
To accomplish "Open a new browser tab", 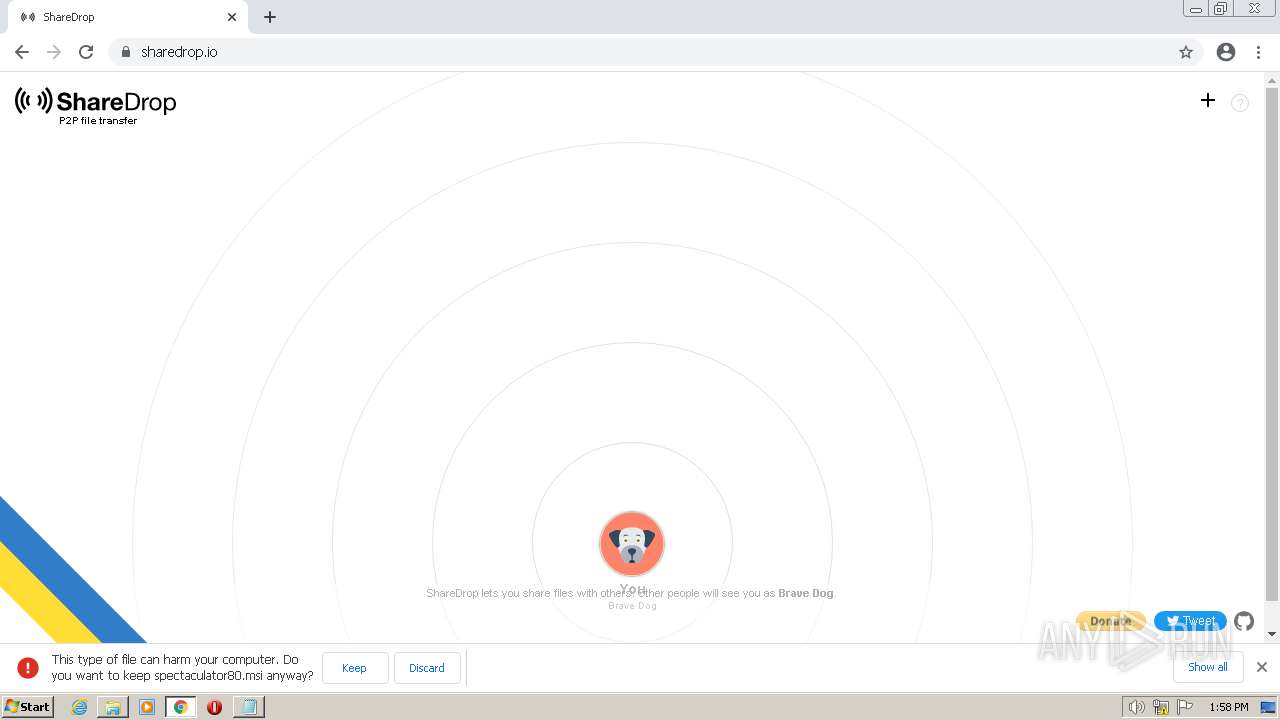I will pos(270,17).
